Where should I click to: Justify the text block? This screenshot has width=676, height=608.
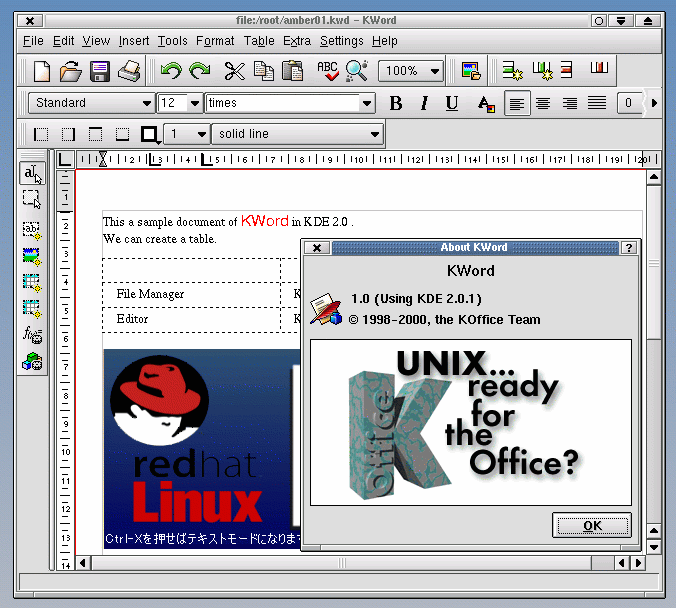point(597,103)
